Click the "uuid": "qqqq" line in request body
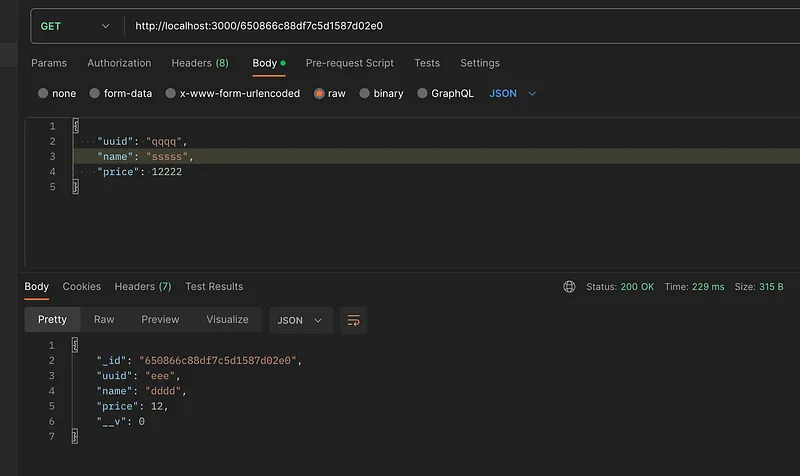The width and height of the screenshot is (800, 476). coord(142,141)
